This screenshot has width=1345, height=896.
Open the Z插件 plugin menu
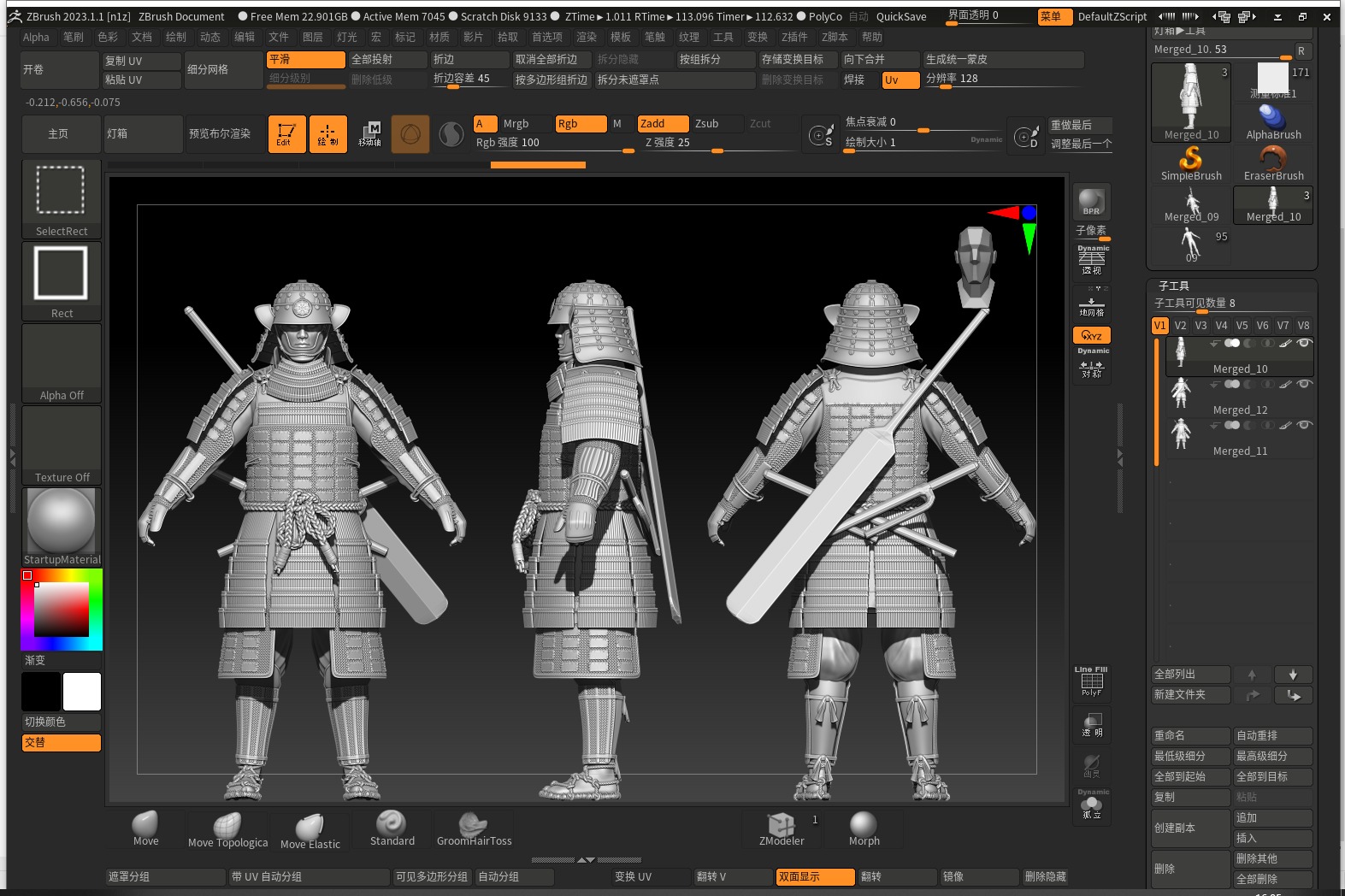[794, 37]
